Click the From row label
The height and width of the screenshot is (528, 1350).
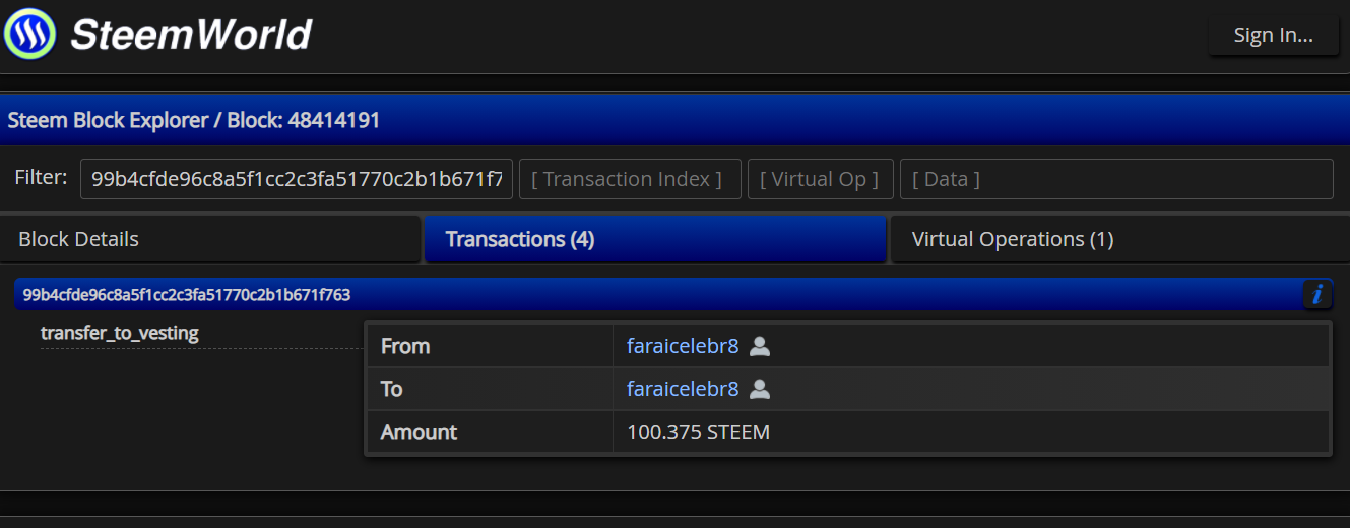405,346
